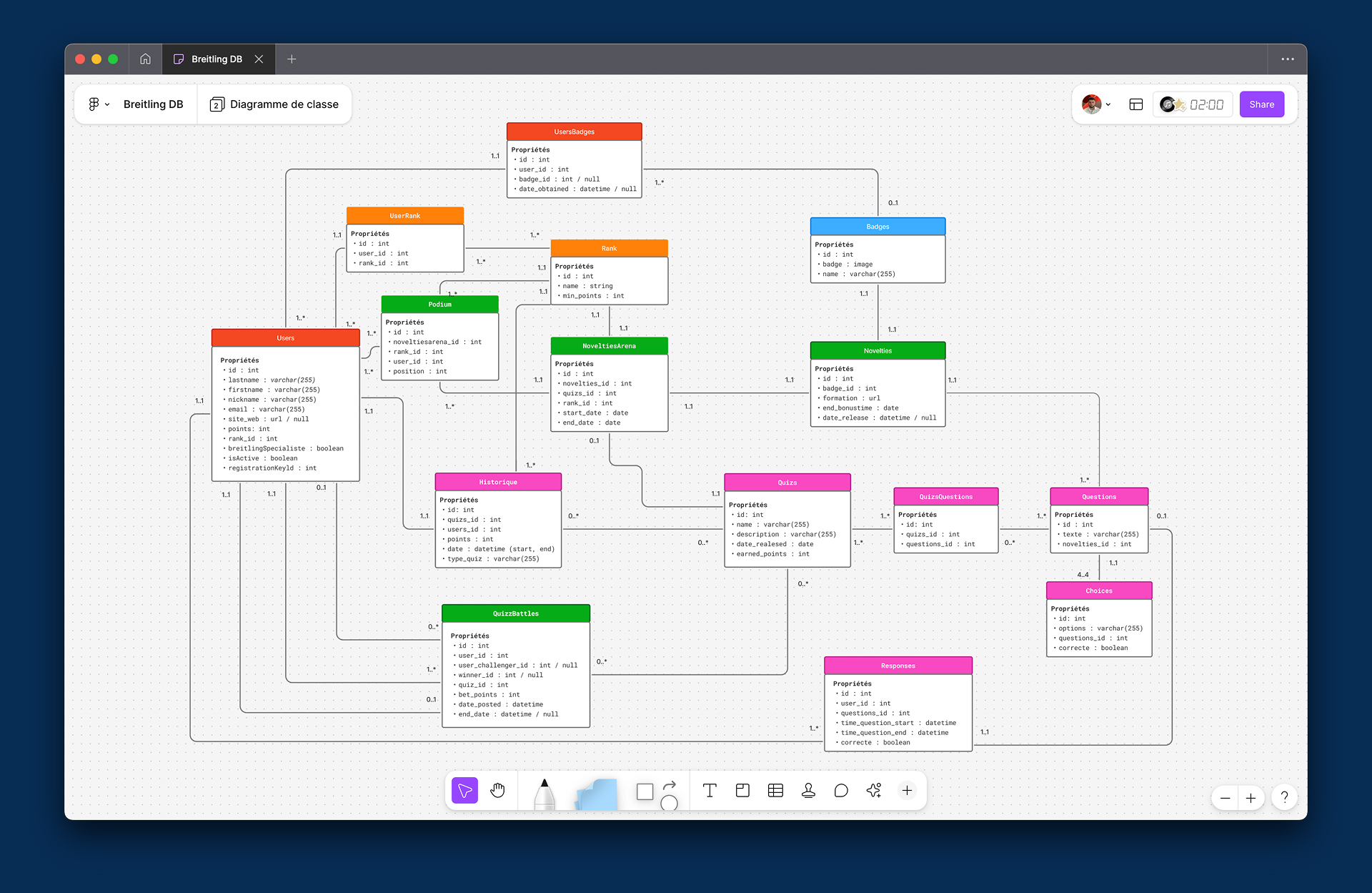1372x893 pixels.
Task: Open the Diagramme de classe page selector
Action: pos(274,104)
